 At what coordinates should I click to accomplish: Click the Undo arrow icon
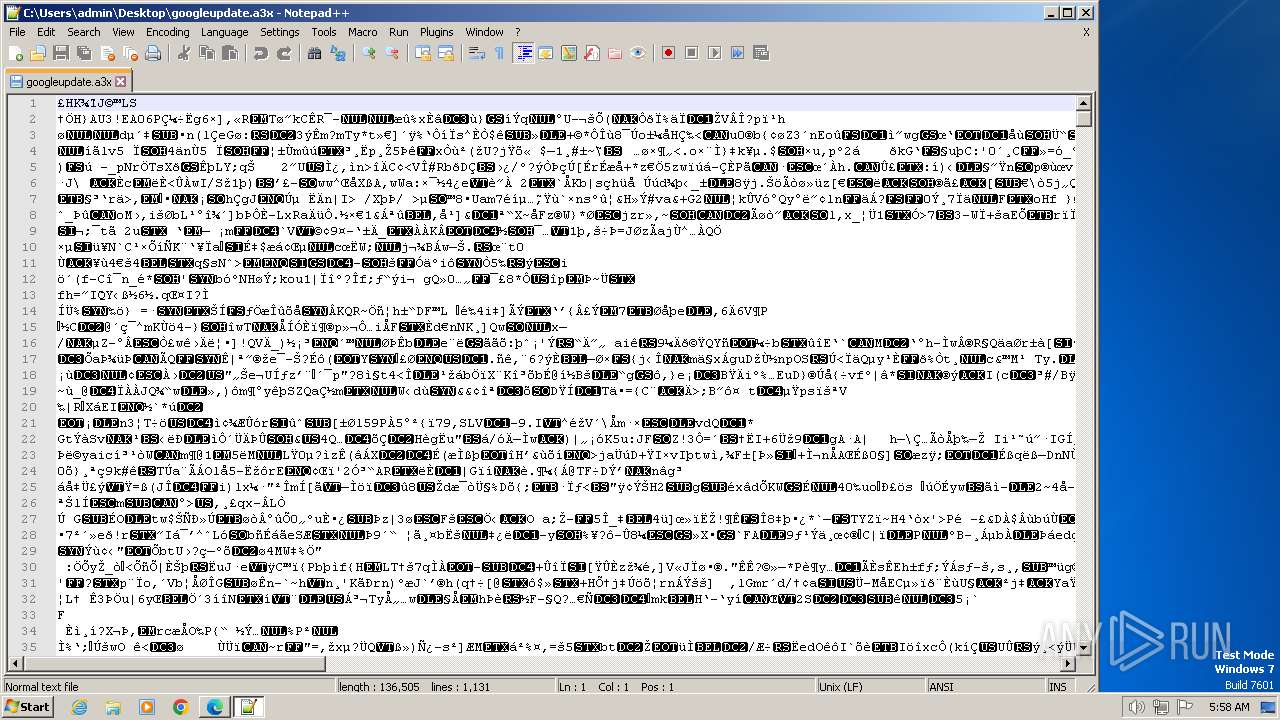click(261, 53)
